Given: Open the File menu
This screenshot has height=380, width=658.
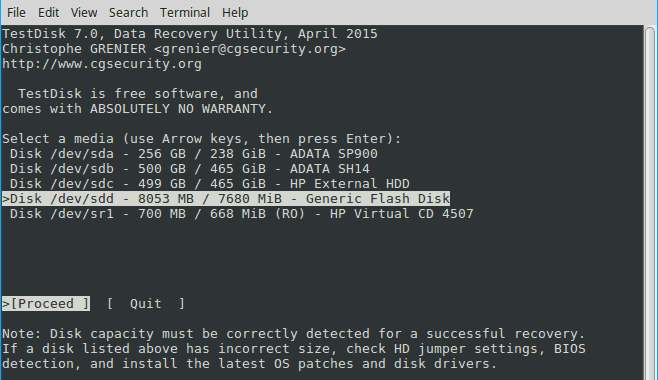Looking at the screenshot, I should [x=16, y=13].
